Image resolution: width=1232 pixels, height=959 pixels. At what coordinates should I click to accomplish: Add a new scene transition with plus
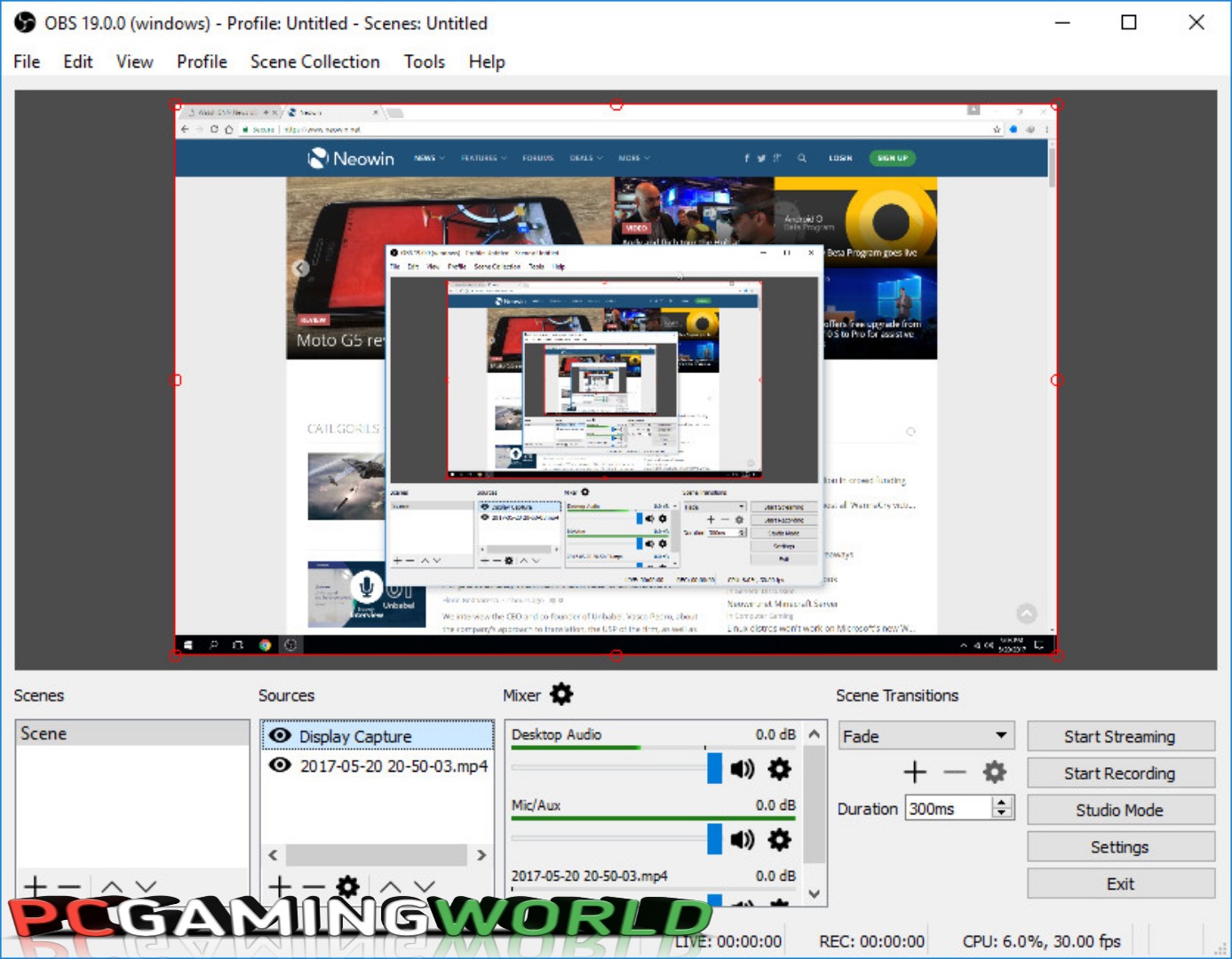click(x=915, y=772)
